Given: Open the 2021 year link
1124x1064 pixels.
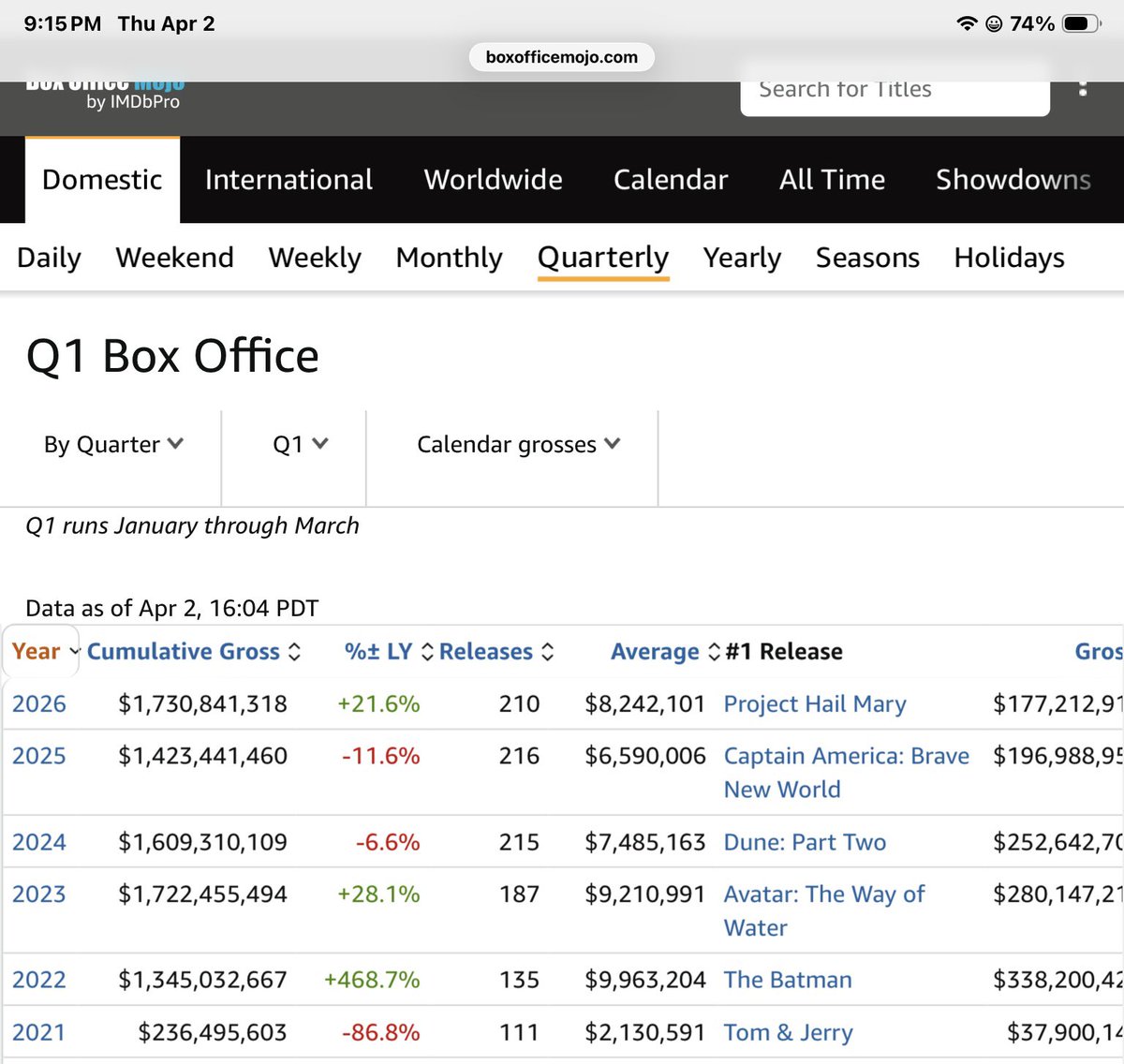Looking at the screenshot, I should click(38, 1032).
